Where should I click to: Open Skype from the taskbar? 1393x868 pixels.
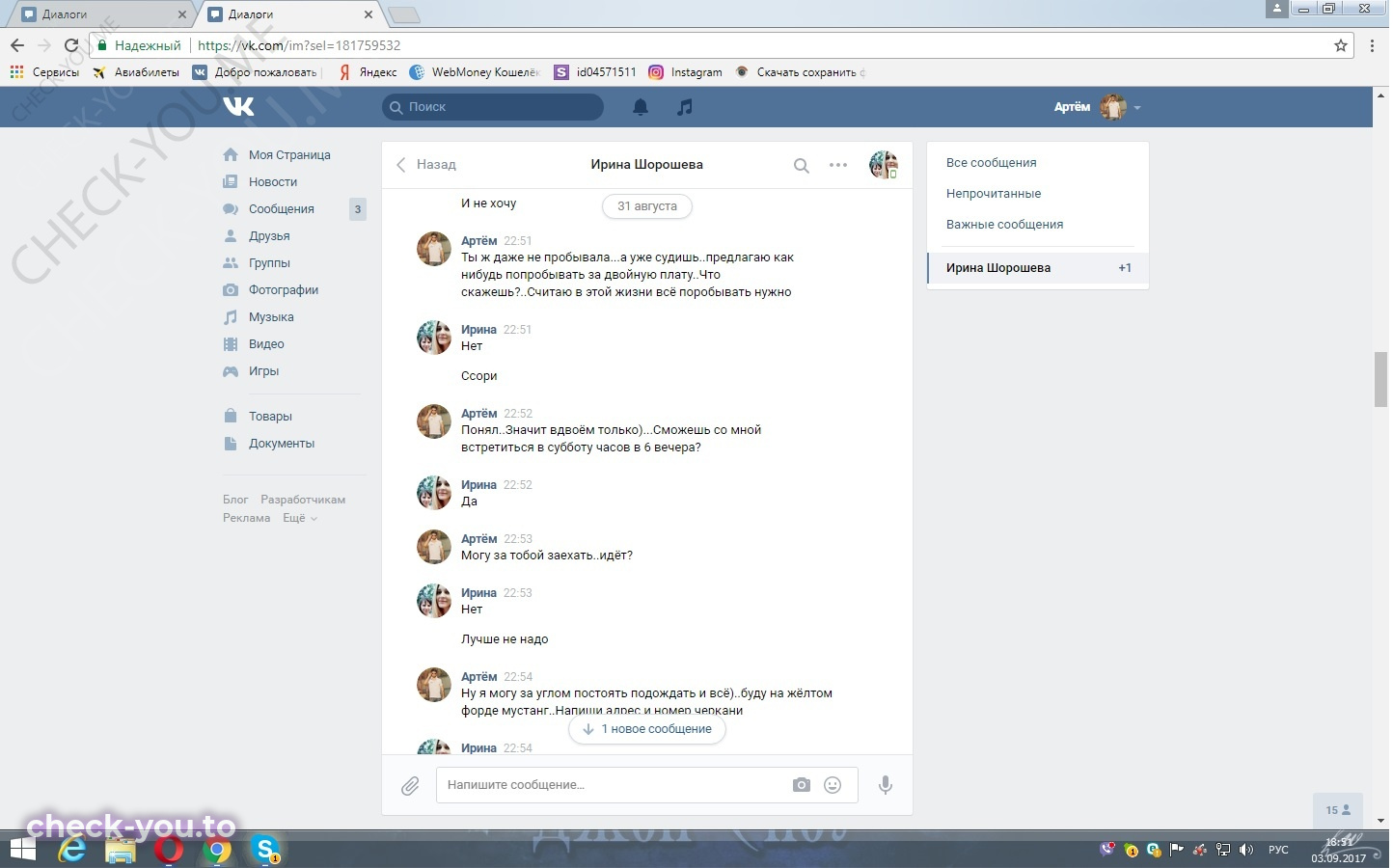tap(265, 851)
